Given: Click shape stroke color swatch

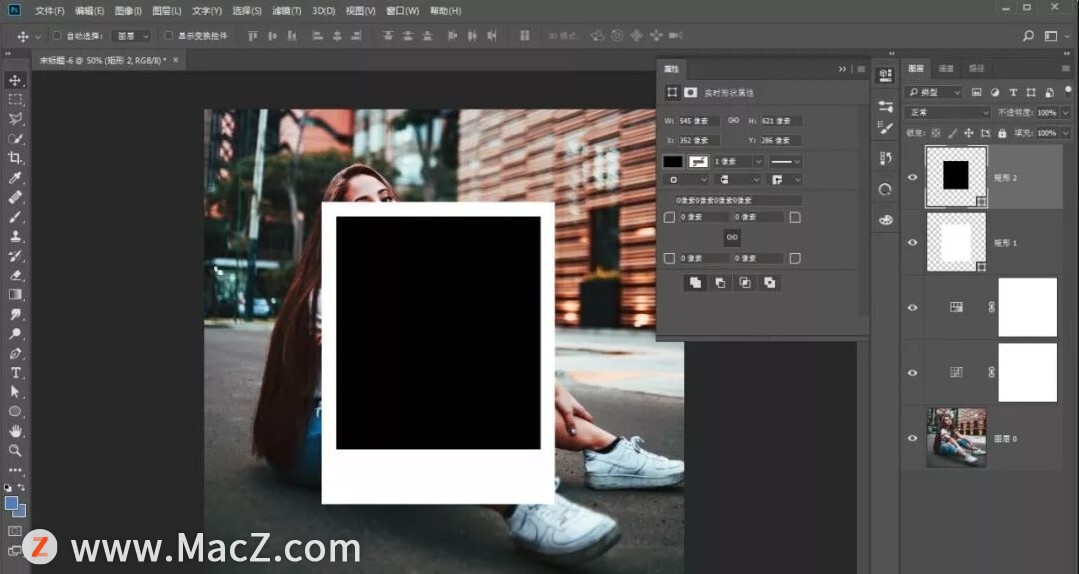Looking at the screenshot, I should click(x=698, y=162).
